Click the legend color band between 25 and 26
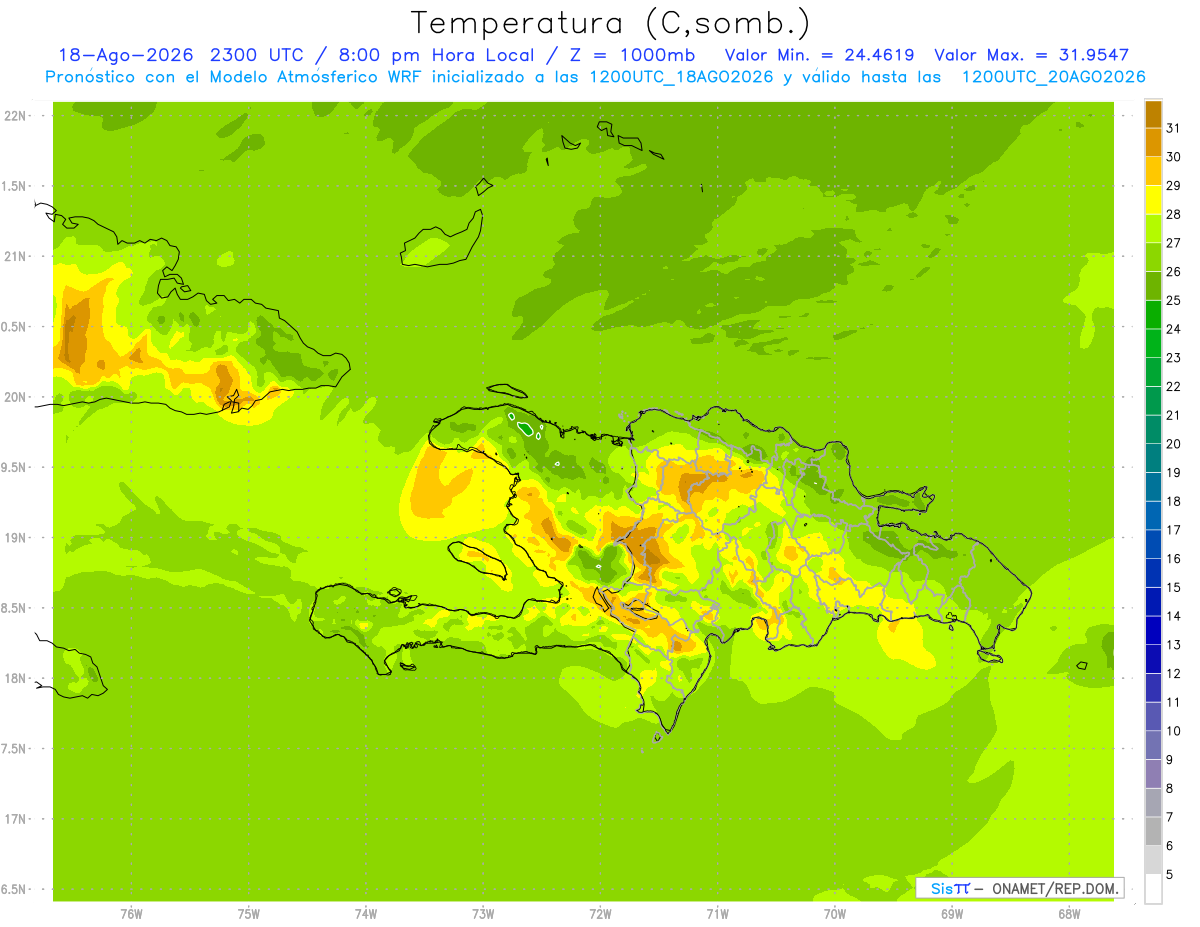 1153,286
